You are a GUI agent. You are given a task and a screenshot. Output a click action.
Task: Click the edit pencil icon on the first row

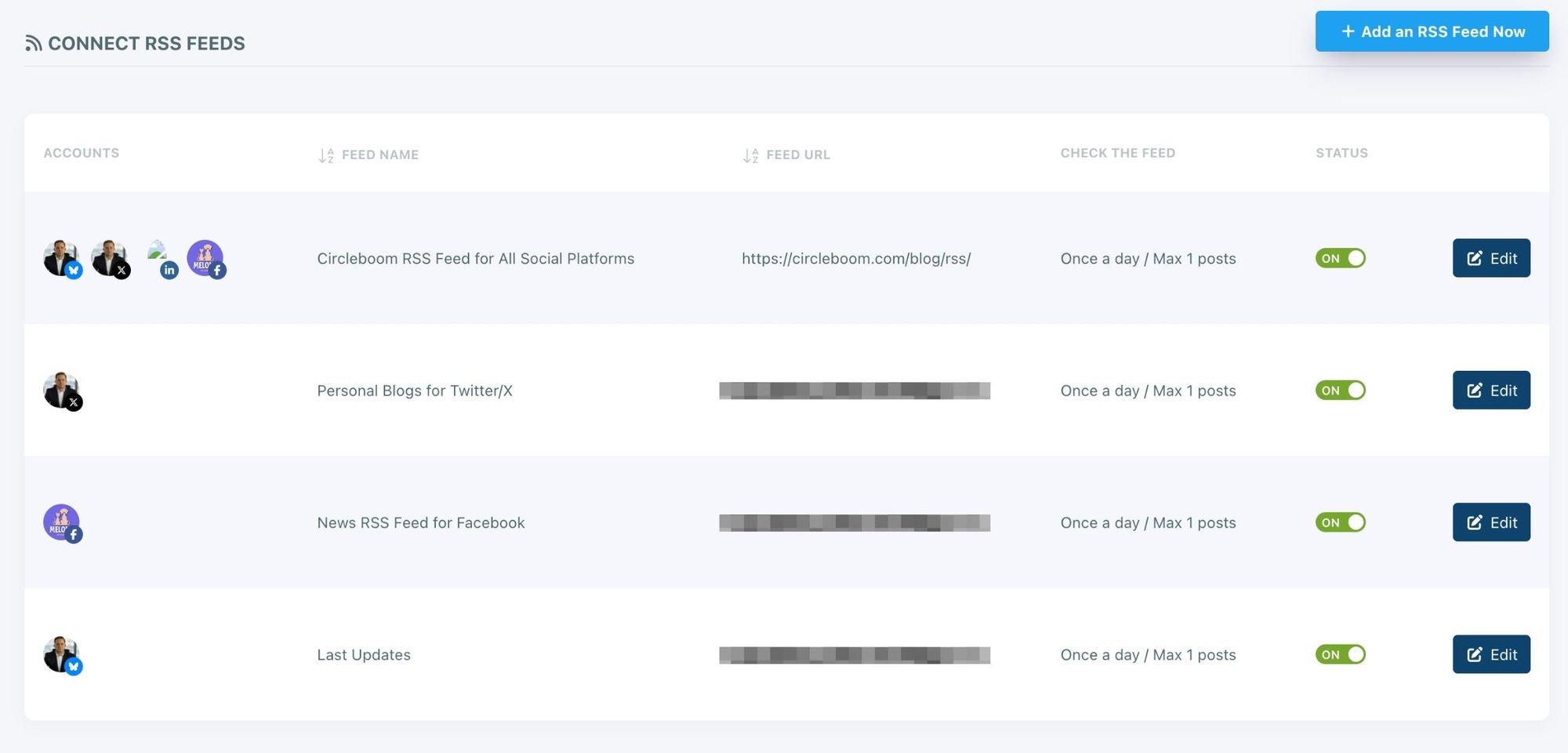1475,257
